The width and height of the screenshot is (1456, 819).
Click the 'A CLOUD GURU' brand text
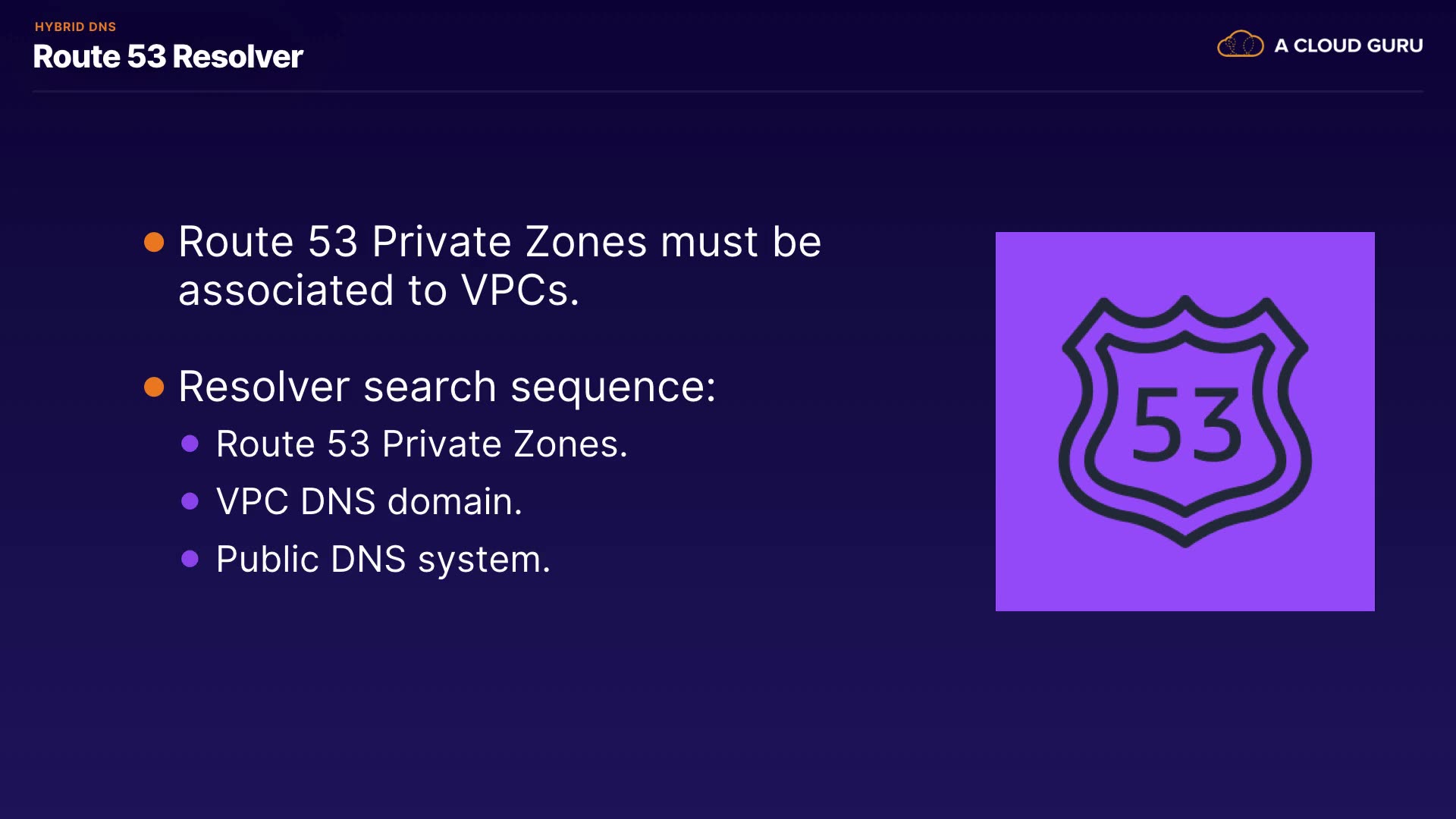(1348, 45)
